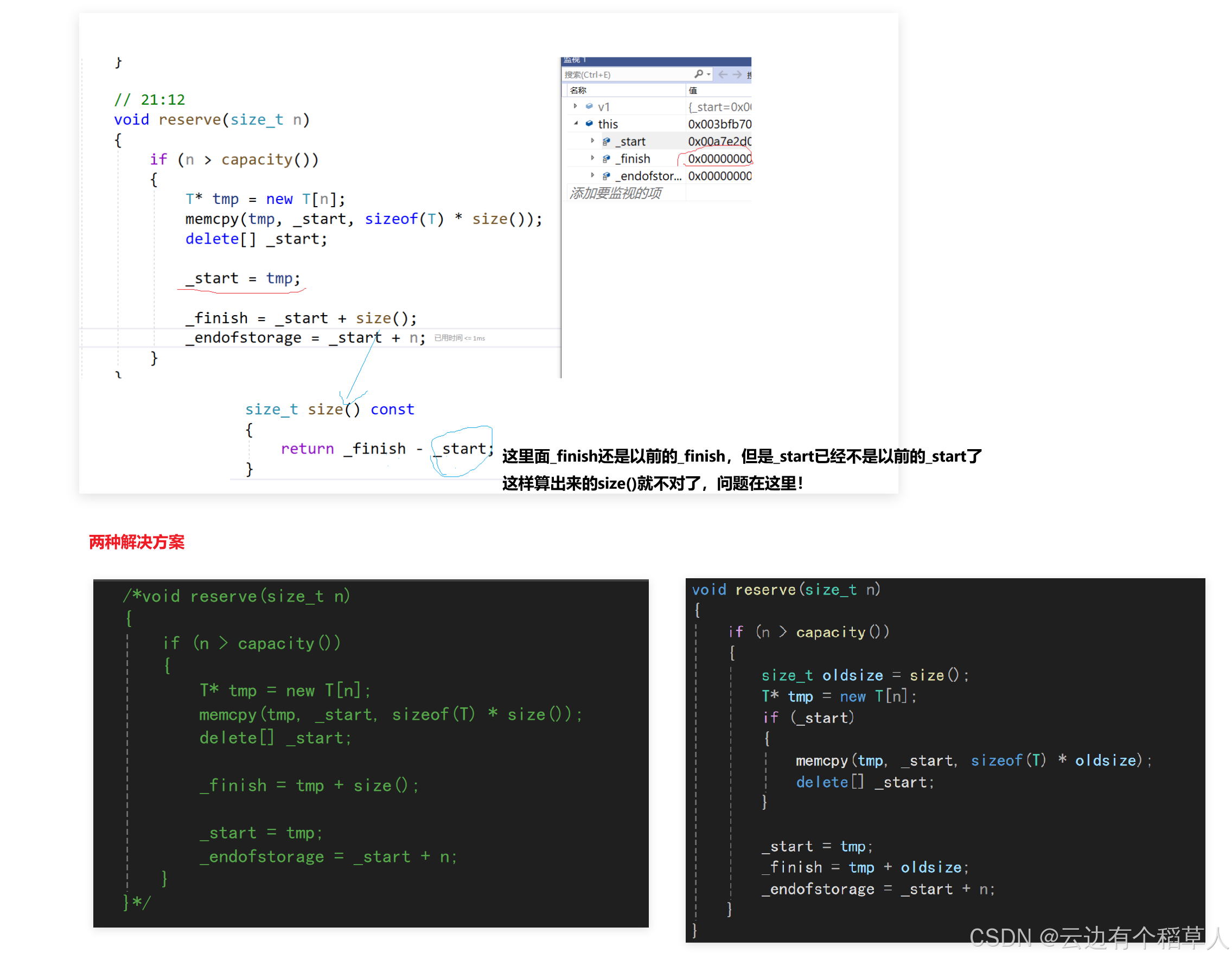Select the _finish value 0x00000000 cell
Screen dimensions: 1232x959
click(719, 159)
